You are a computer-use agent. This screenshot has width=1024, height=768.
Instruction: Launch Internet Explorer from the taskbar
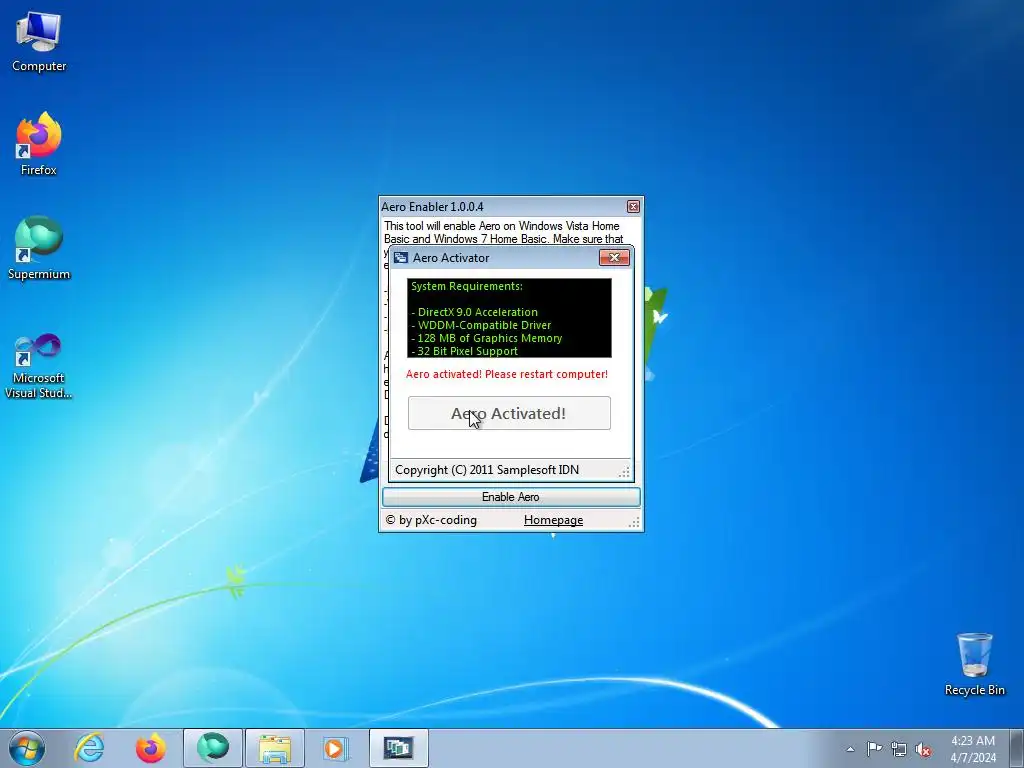89,748
